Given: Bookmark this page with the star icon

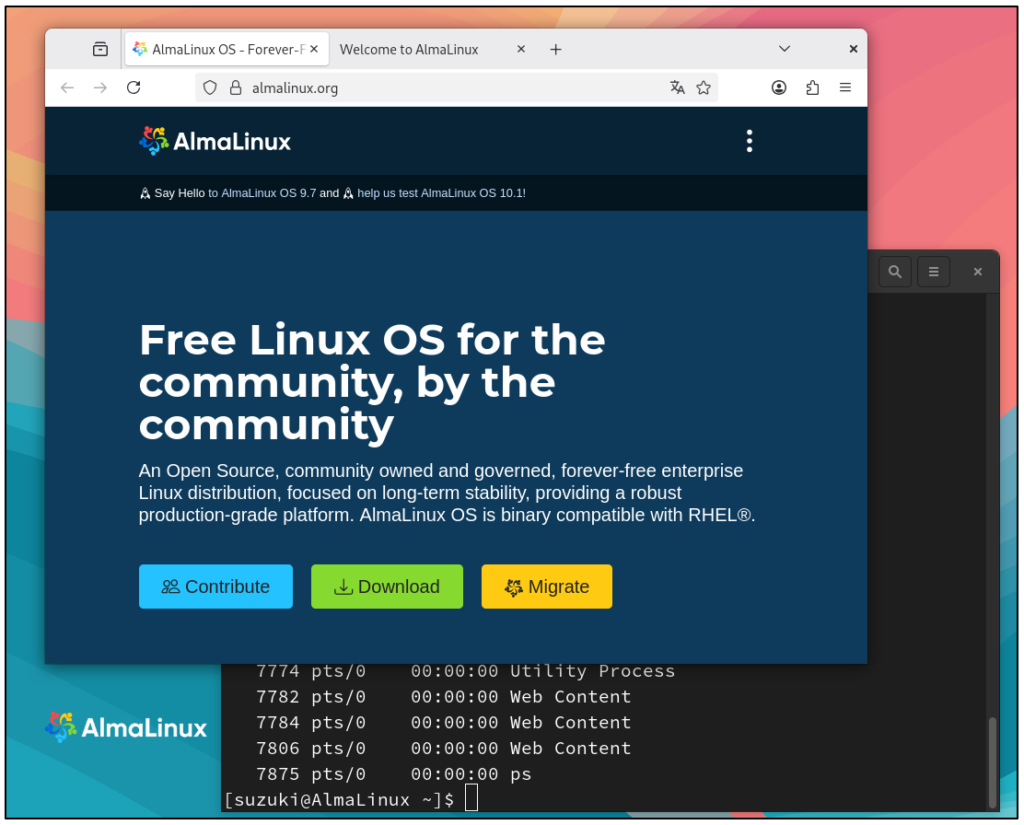Looking at the screenshot, I should click(703, 88).
